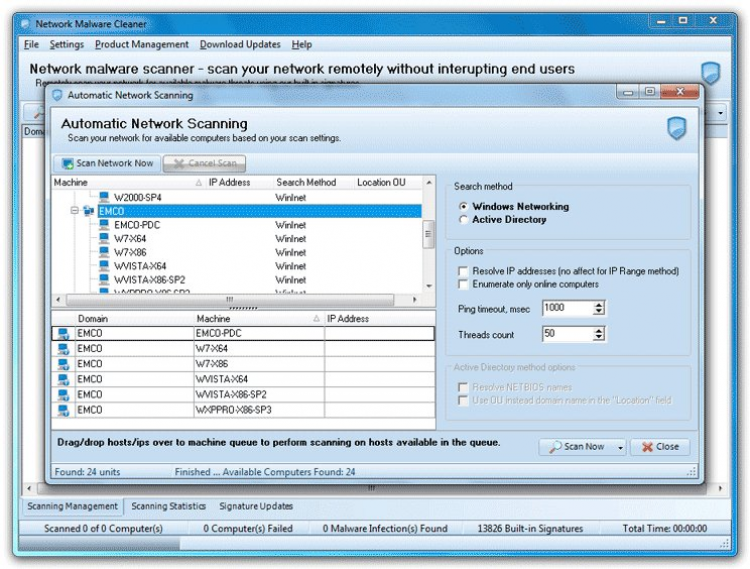Click the scroll up arrow of machine tree
The height and width of the screenshot is (569, 750).
[429, 182]
